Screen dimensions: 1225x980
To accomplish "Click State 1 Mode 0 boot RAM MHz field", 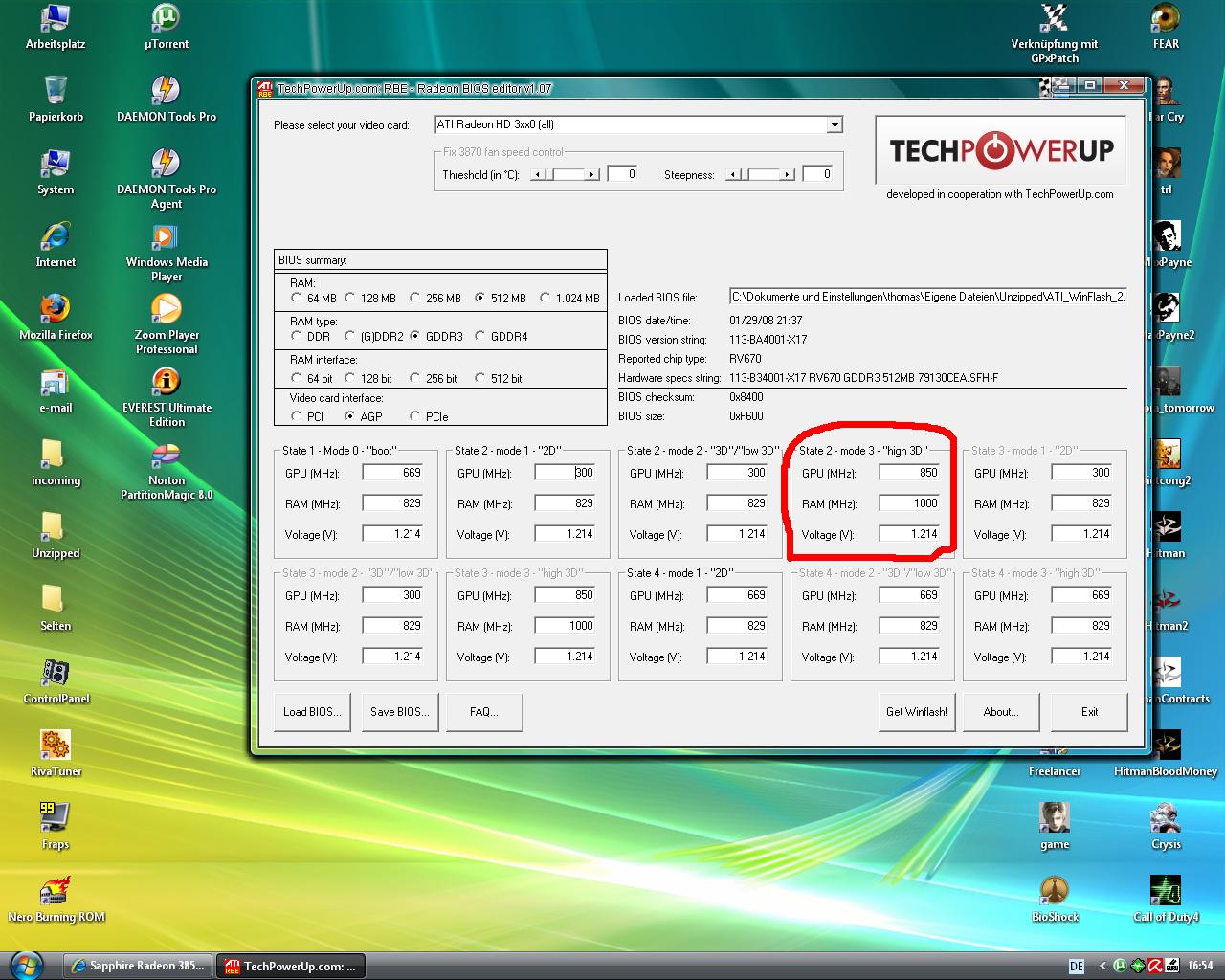I will 393,503.
